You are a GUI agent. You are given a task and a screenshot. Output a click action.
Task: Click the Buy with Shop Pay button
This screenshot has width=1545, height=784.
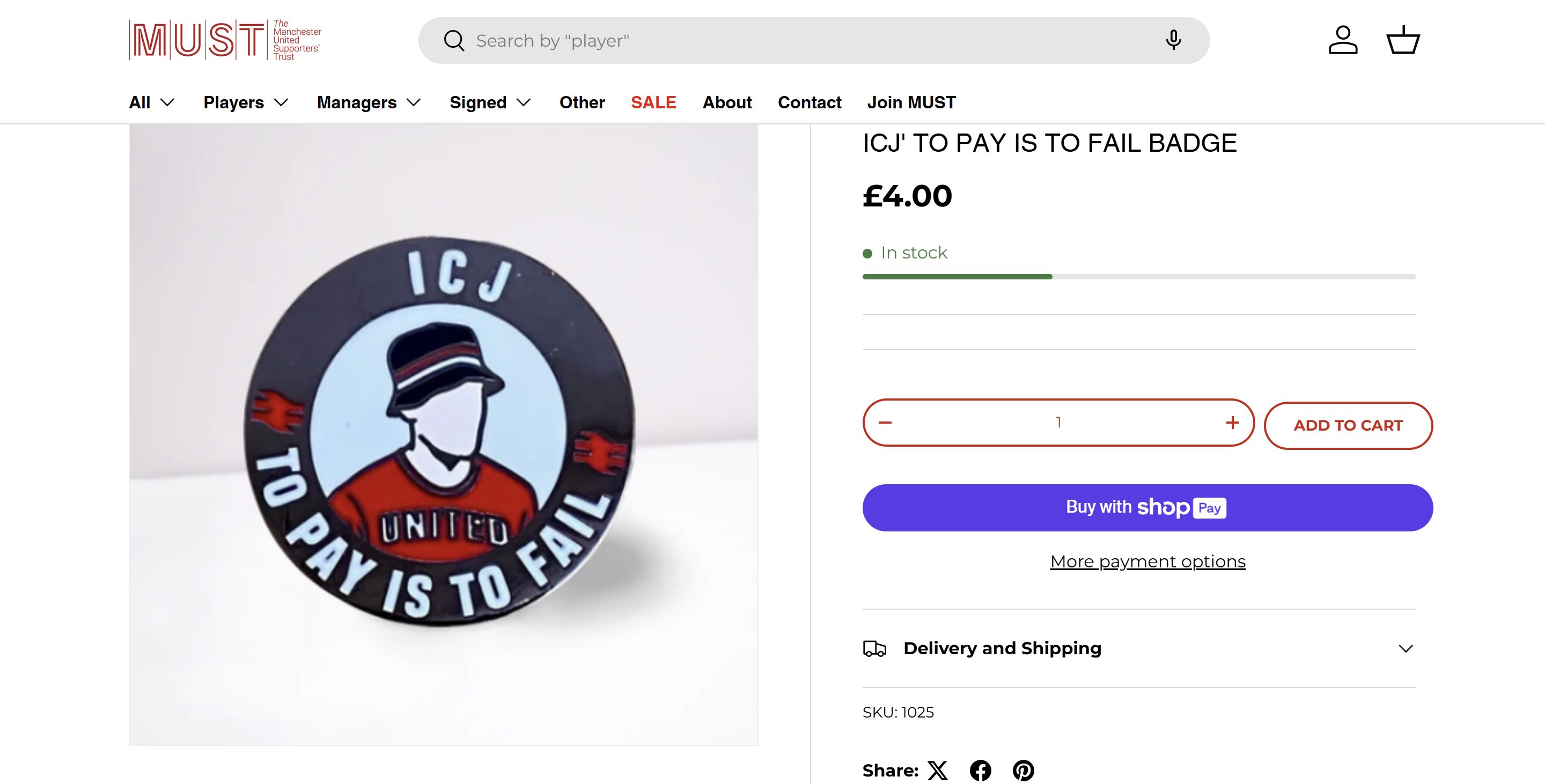(1147, 508)
